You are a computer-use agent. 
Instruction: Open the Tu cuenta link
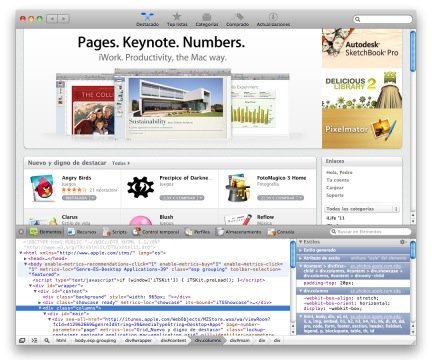338,180
